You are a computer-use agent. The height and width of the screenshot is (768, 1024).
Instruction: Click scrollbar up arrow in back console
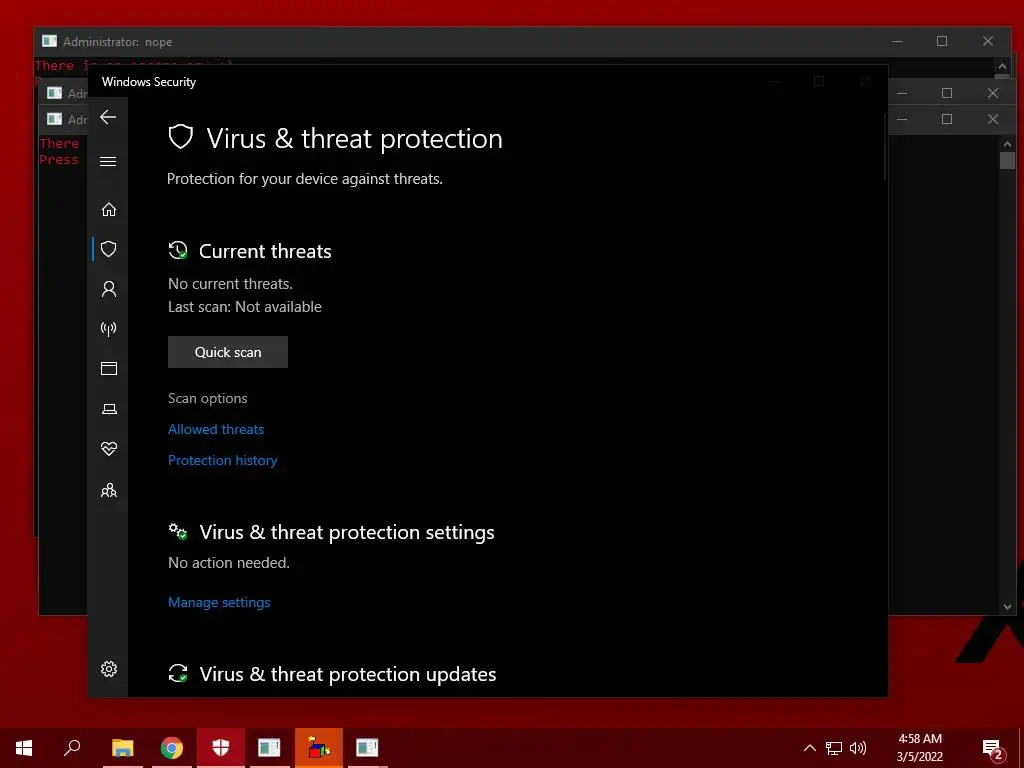tap(1007, 144)
